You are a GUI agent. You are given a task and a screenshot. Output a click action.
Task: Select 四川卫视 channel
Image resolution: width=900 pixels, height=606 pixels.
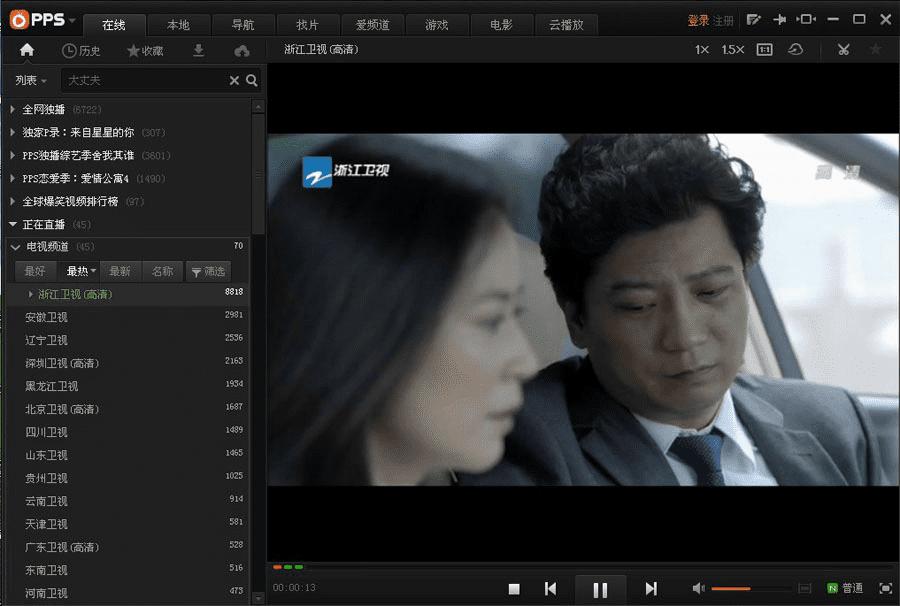126,432
